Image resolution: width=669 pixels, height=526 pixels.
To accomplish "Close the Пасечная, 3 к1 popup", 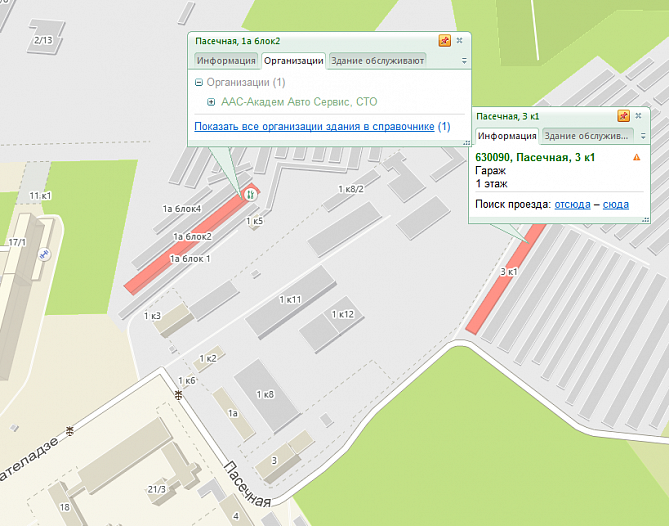I will [638, 116].
